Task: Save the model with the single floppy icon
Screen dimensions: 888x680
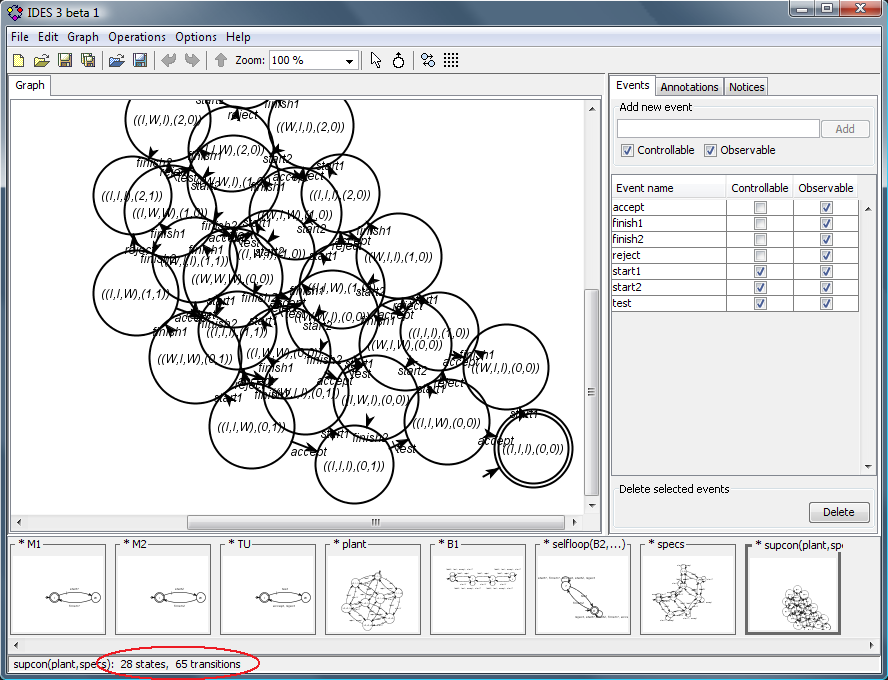Action: (x=65, y=61)
